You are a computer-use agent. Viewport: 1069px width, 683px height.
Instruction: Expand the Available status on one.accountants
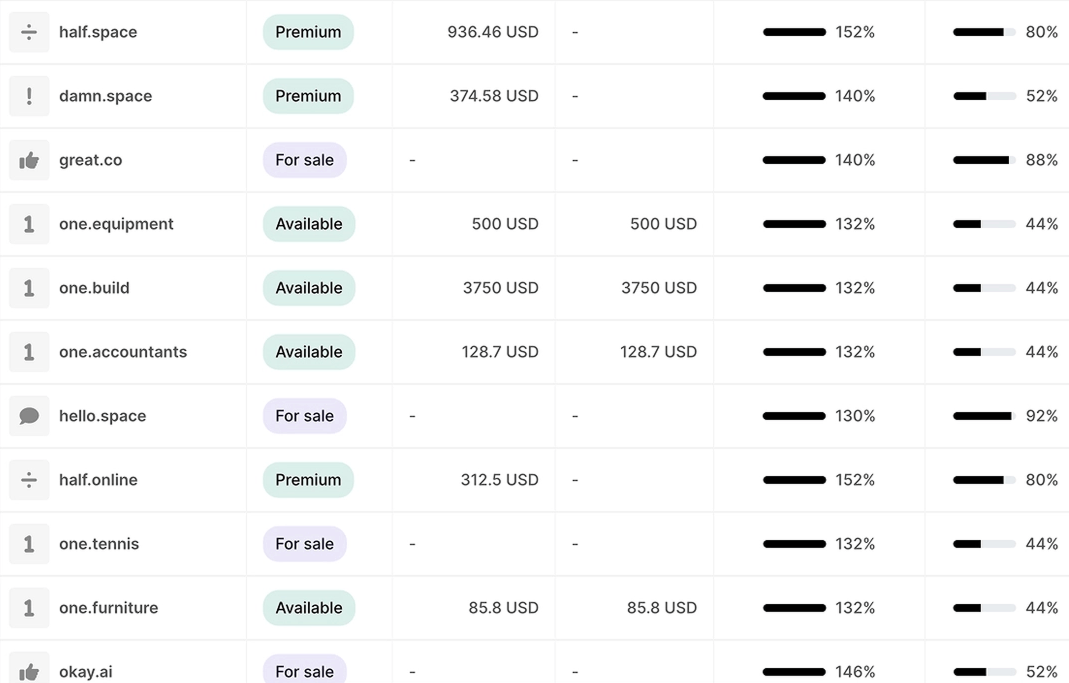tap(308, 352)
